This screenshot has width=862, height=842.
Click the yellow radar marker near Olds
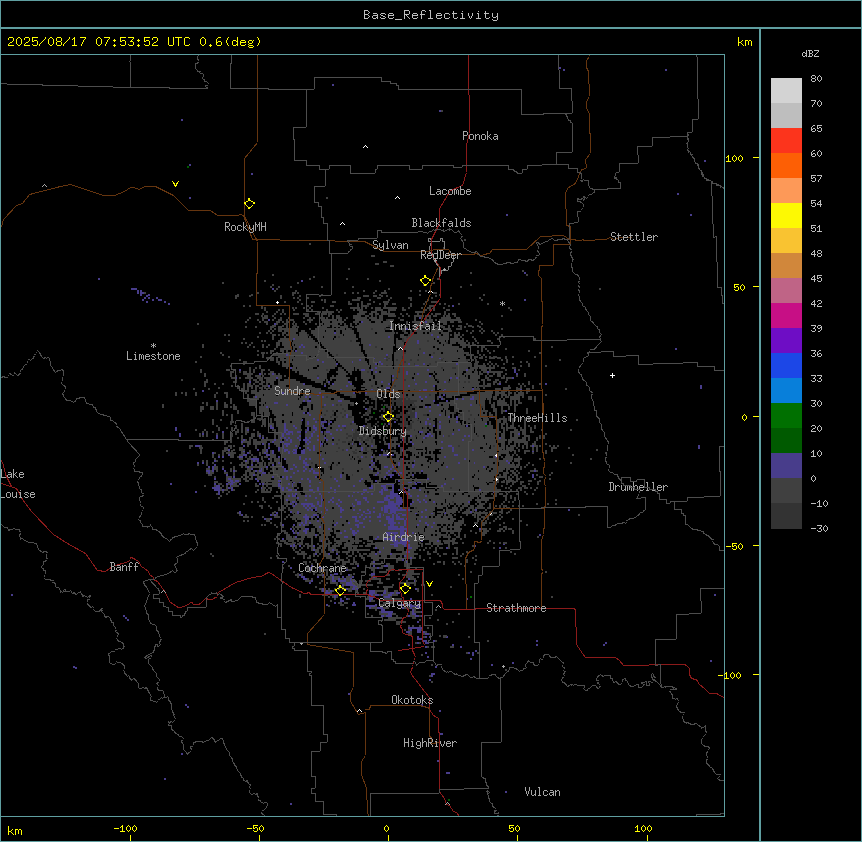[x=389, y=417]
